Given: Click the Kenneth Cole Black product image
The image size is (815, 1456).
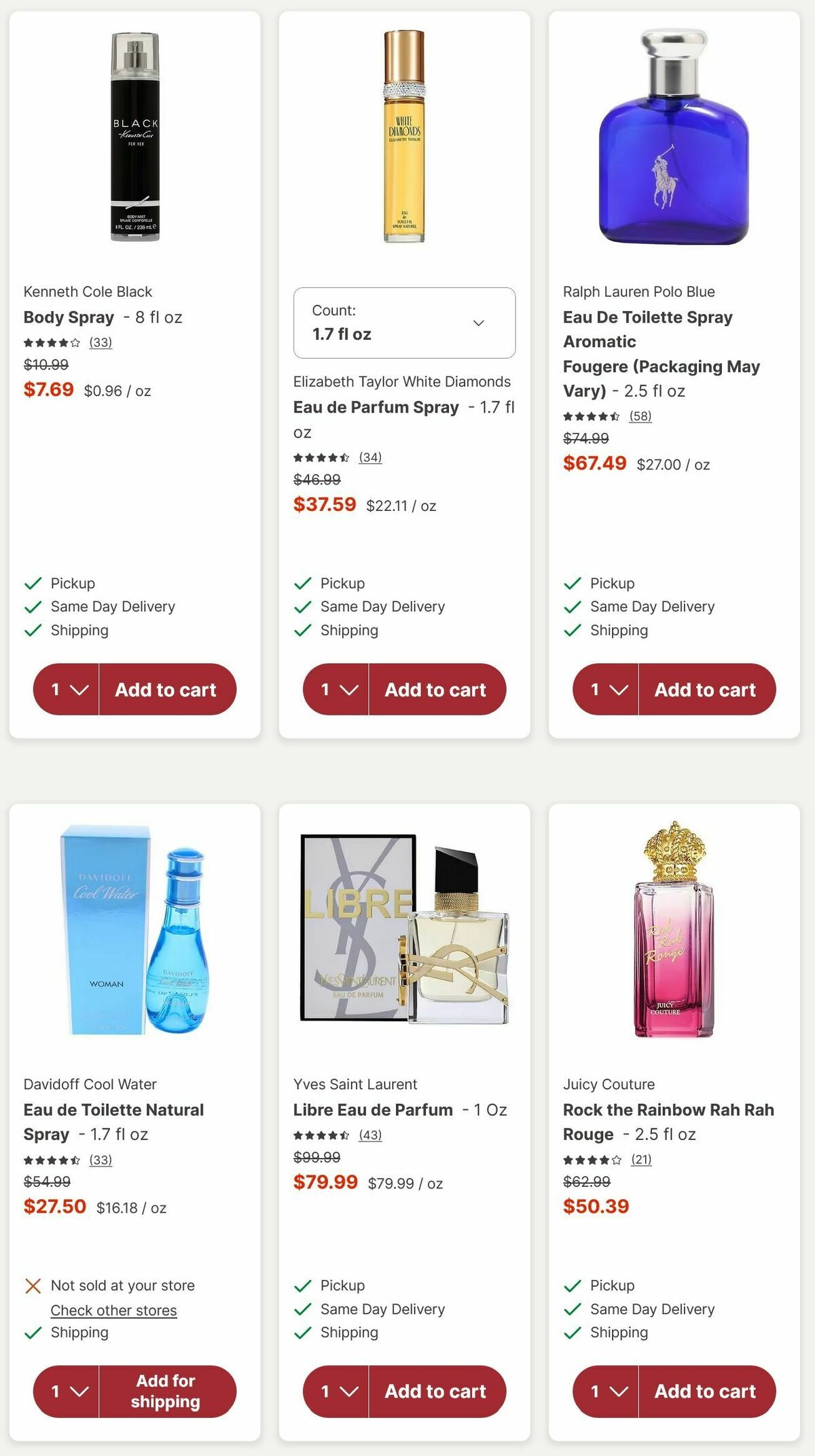Looking at the screenshot, I should 136,136.
